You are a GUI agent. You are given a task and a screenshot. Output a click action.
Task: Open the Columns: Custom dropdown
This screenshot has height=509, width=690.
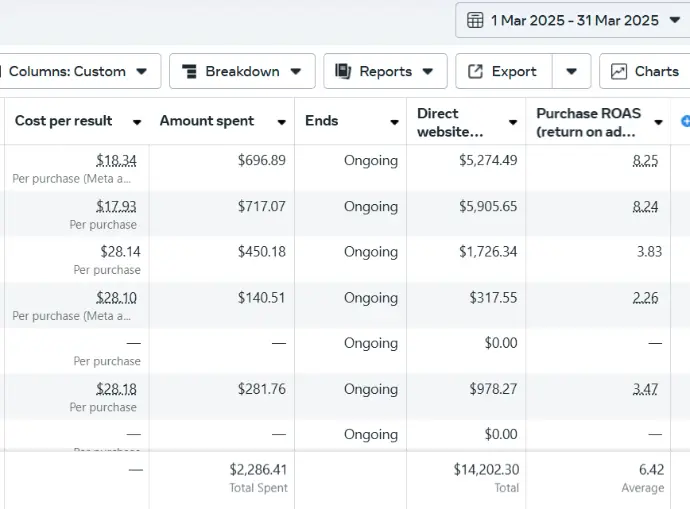click(x=77, y=71)
